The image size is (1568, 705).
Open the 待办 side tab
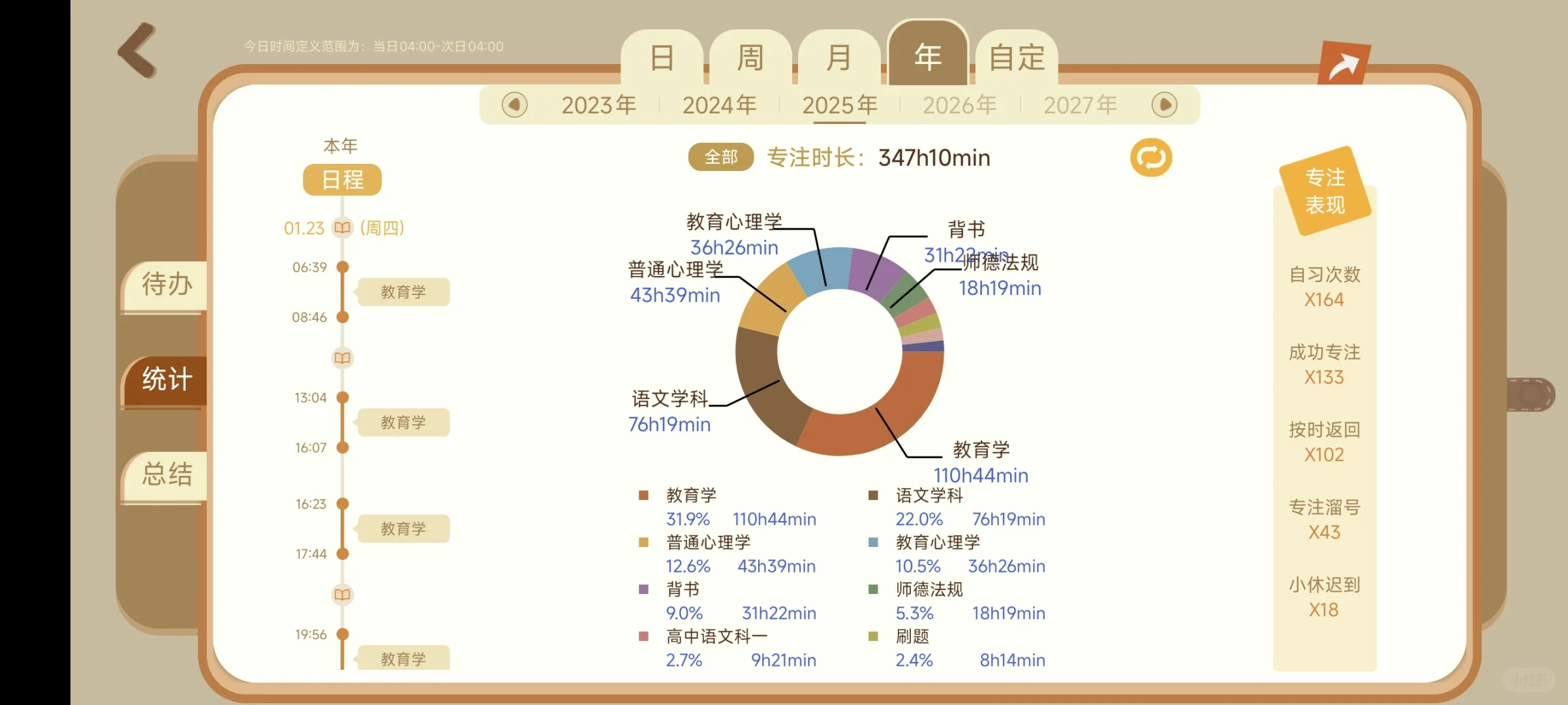(x=165, y=285)
